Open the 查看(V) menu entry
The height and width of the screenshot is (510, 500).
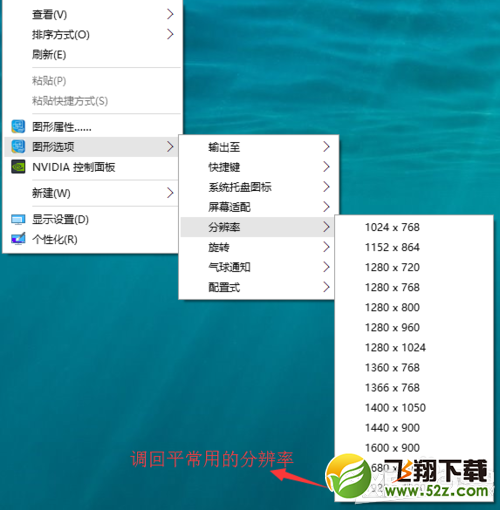[x=93, y=14]
